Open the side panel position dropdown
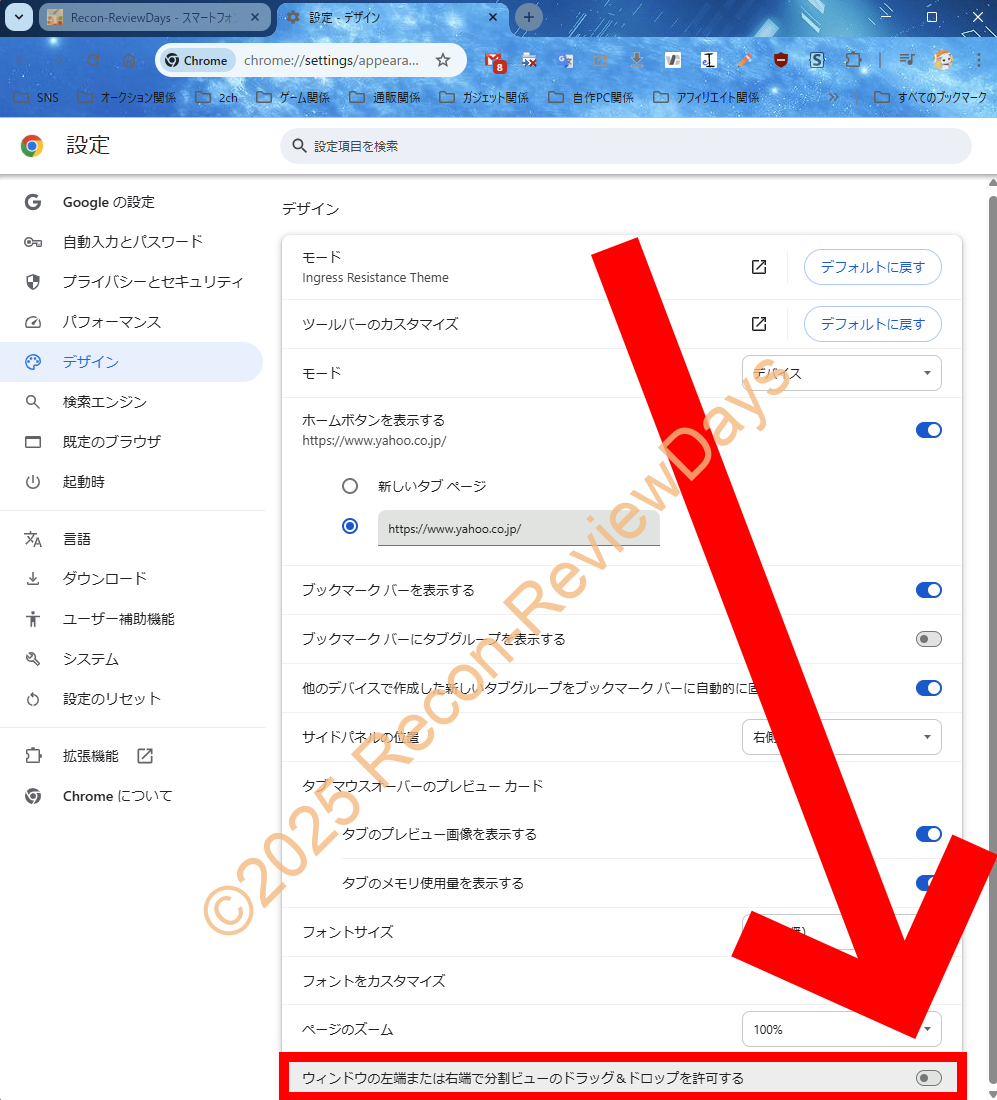Image resolution: width=997 pixels, height=1100 pixels. coord(841,737)
